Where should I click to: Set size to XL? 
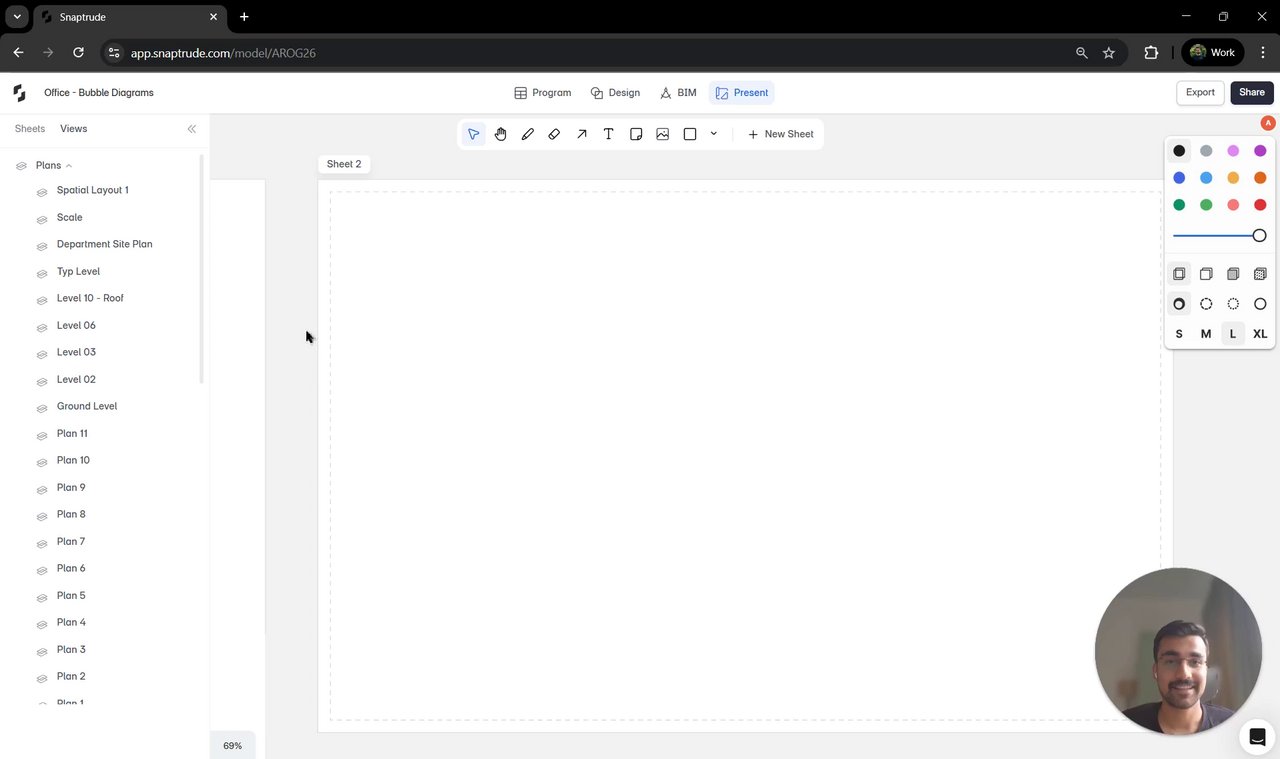click(1260, 334)
